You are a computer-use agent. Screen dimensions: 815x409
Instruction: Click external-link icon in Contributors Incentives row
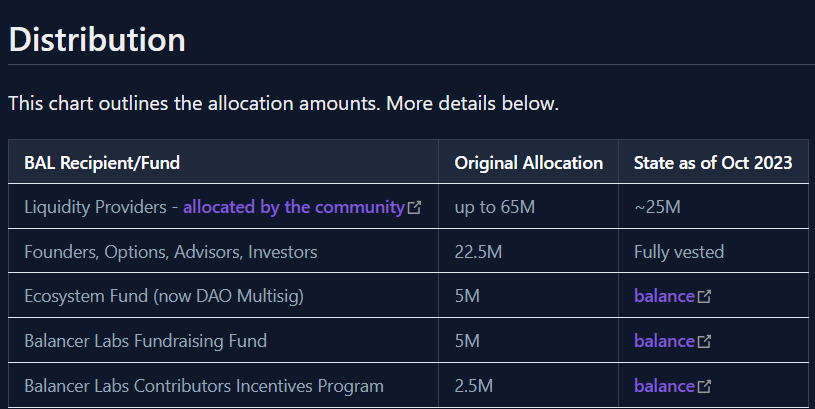pyautogui.click(x=704, y=387)
